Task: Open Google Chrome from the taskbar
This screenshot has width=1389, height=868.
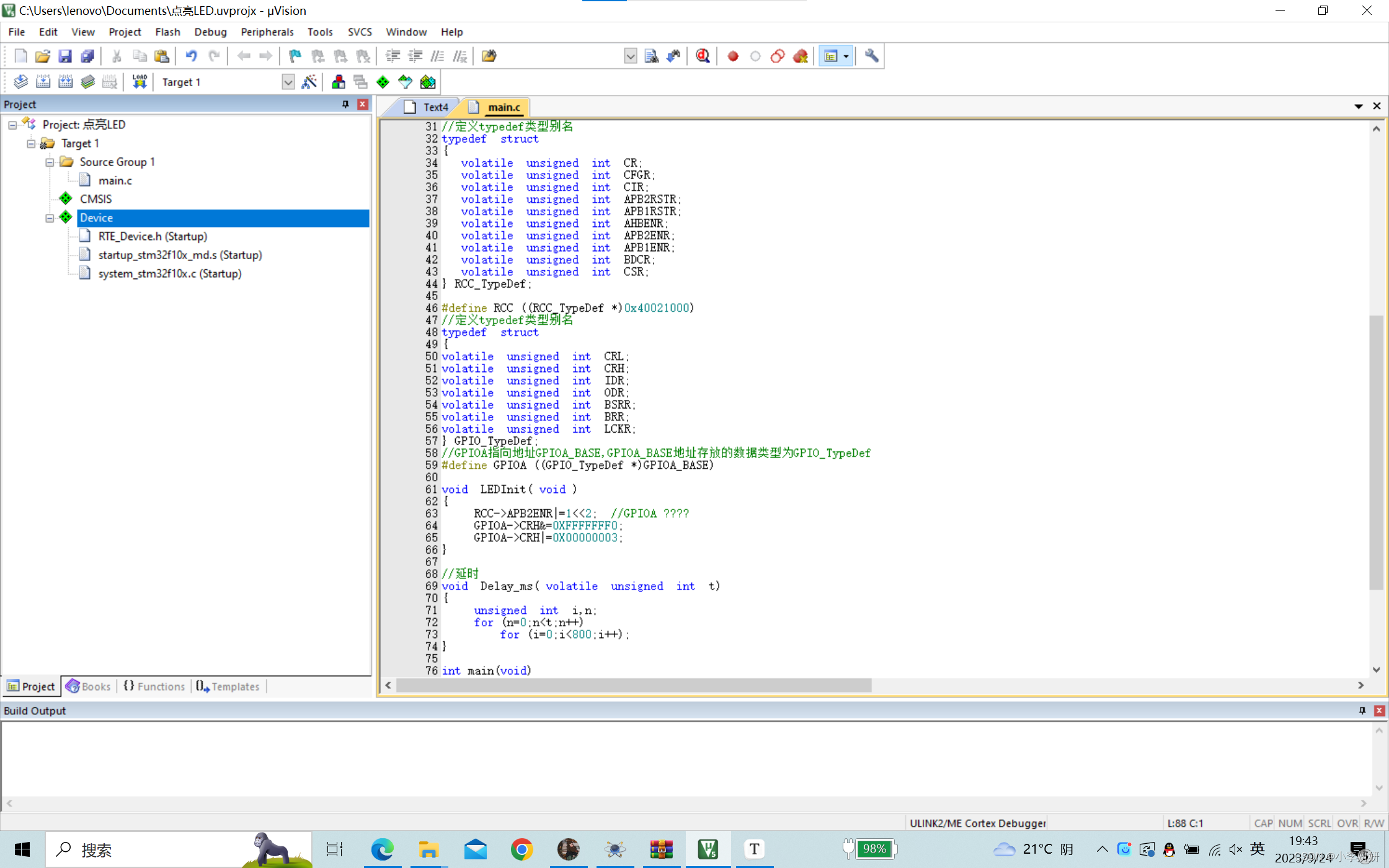Action: [521, 849]
